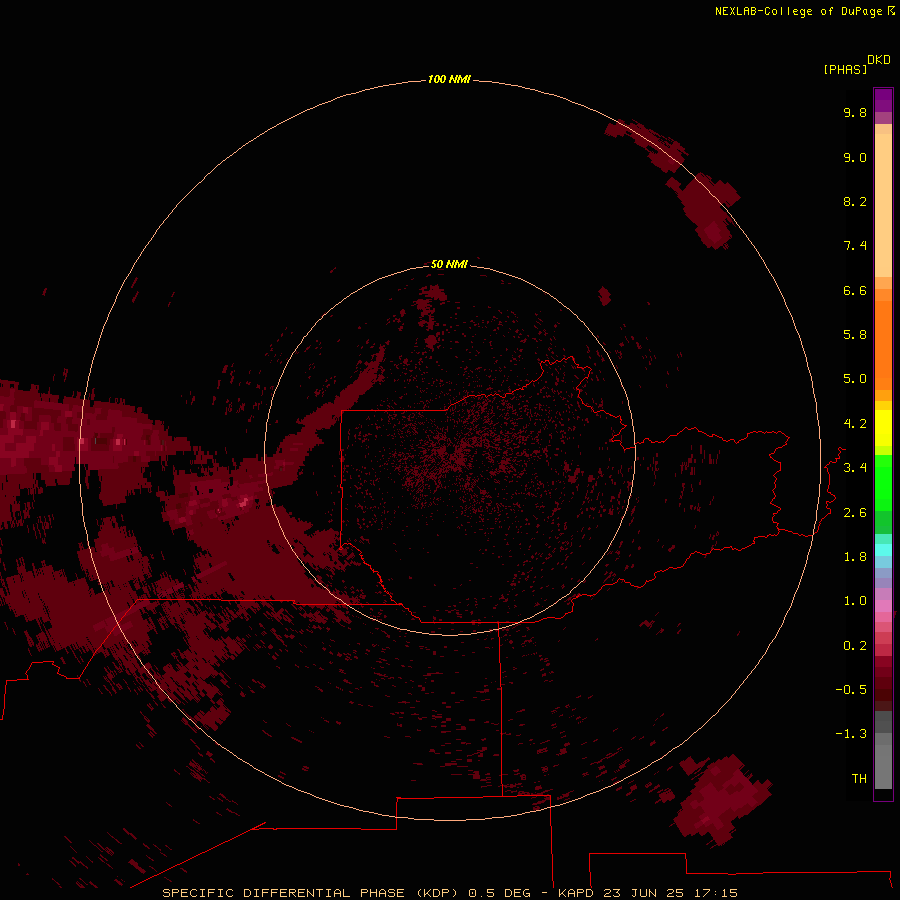This screenshot has width=900, height=900.
Task: Click the bright yellow color bar segment
Action: pyautogui.click(x=883, y=428)
